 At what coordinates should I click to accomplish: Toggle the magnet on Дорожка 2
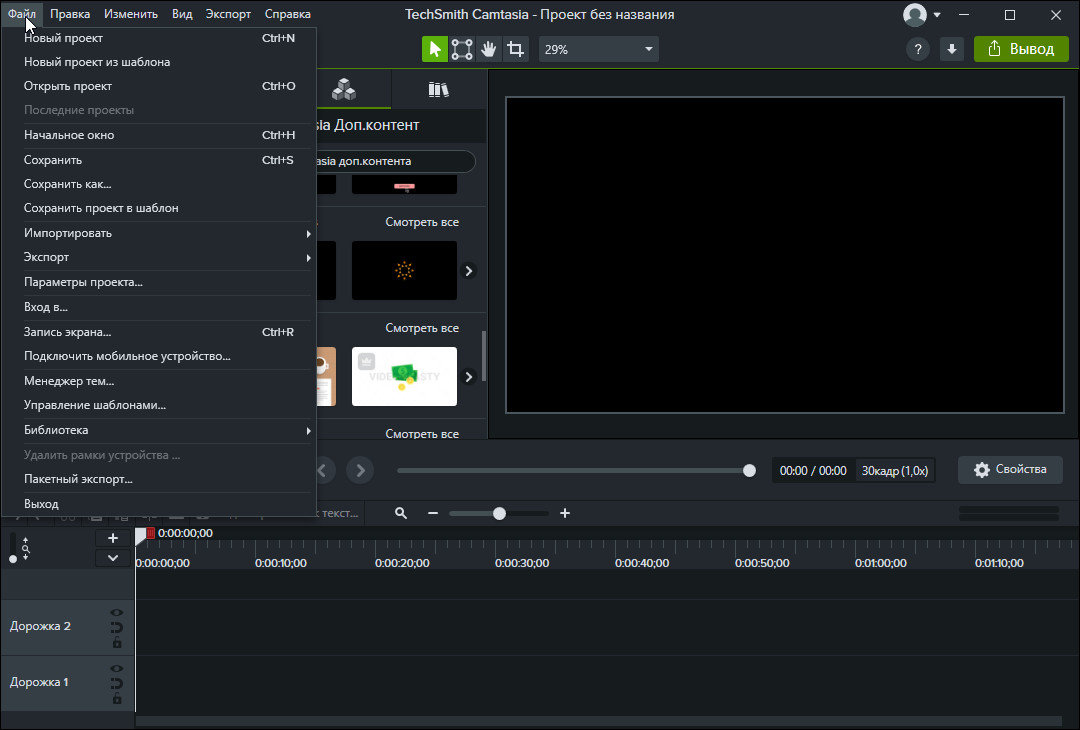[x=117, y=628]
